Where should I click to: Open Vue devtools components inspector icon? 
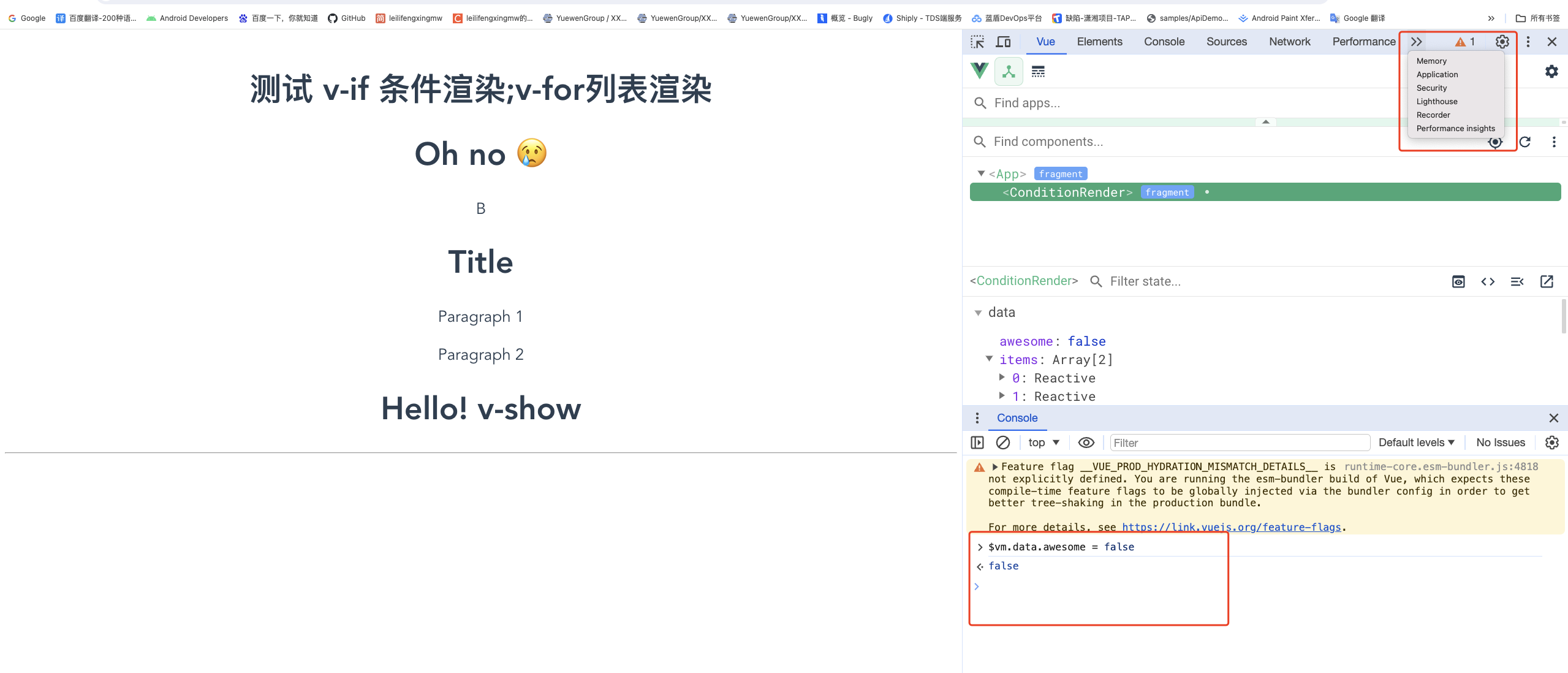[1009, 72]
